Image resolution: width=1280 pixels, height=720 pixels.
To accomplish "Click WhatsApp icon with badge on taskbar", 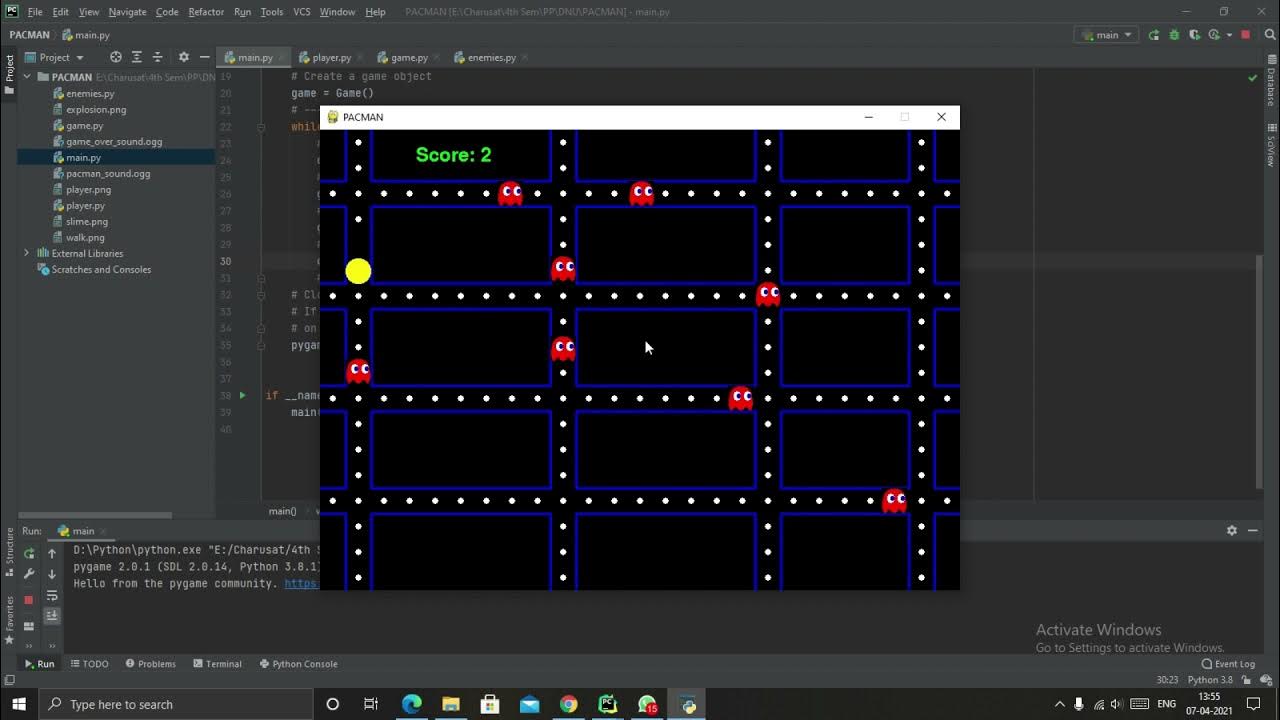I will [x=648, y=704].
